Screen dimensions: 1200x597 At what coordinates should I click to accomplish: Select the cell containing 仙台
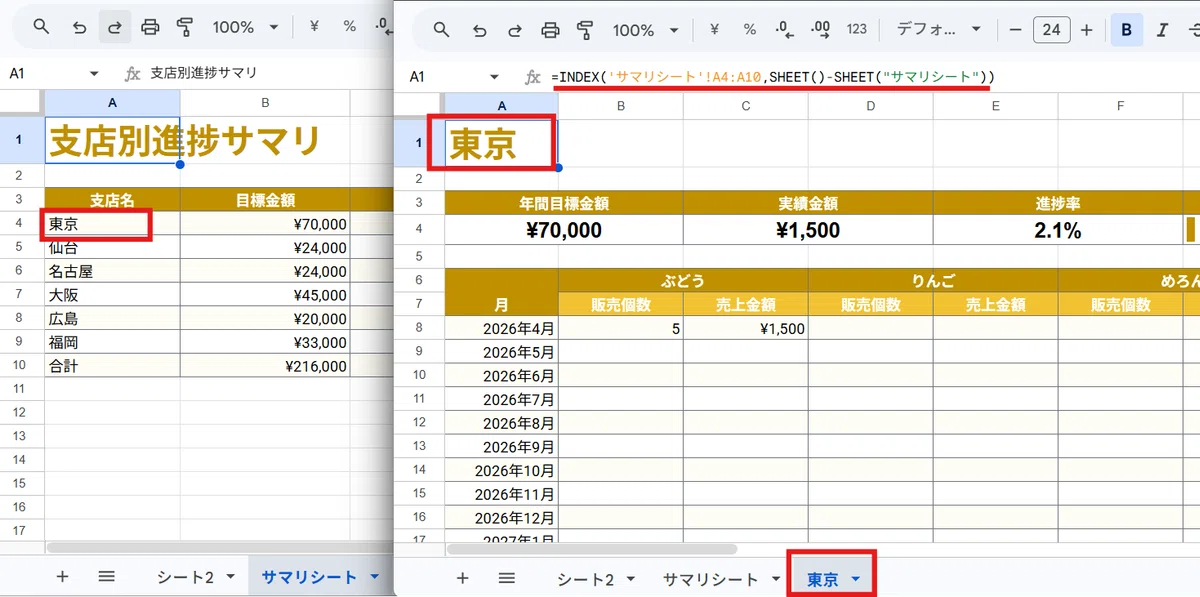tap(112, 248)
